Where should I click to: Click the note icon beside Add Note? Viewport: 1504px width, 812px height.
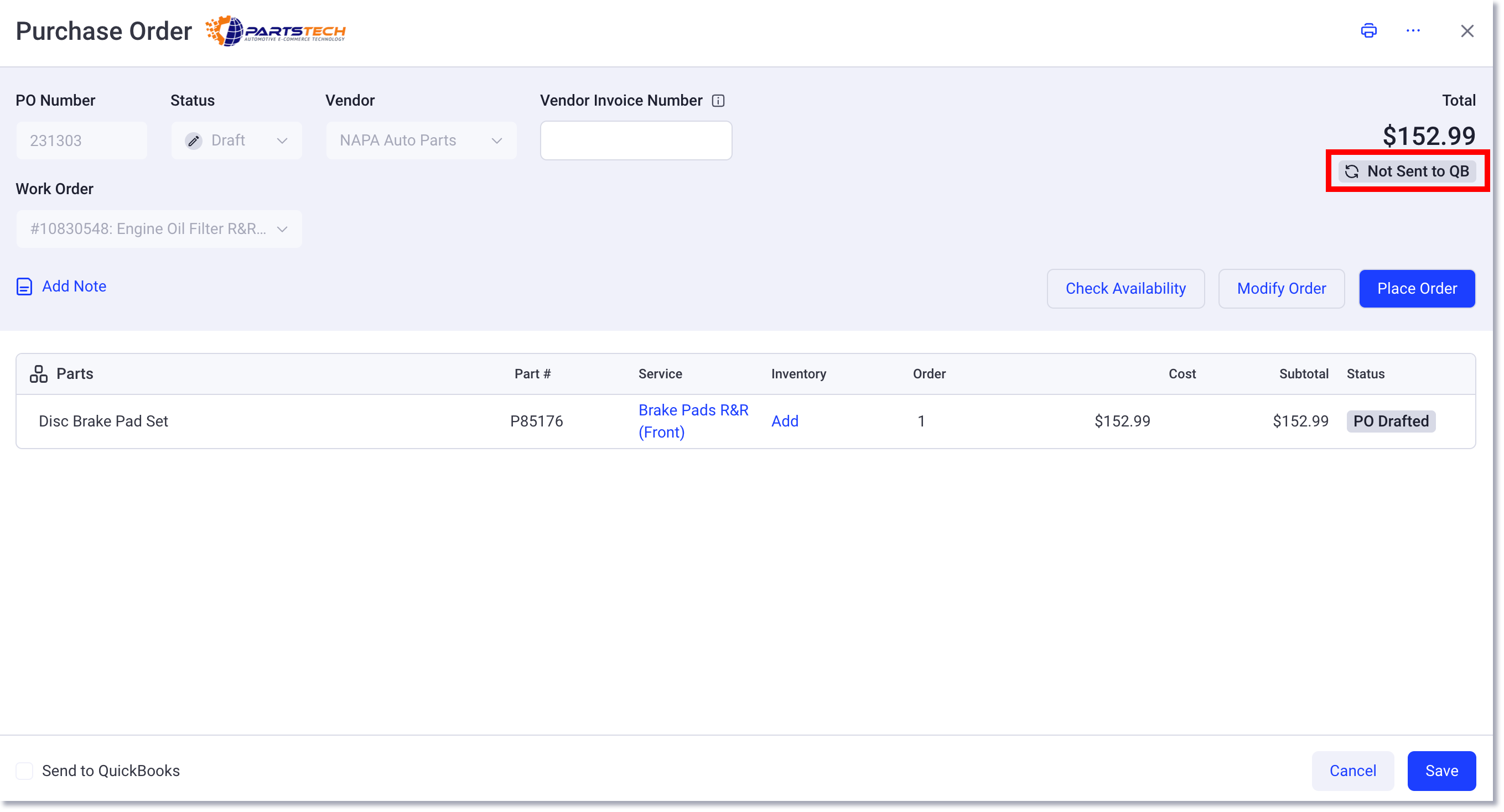23,286
